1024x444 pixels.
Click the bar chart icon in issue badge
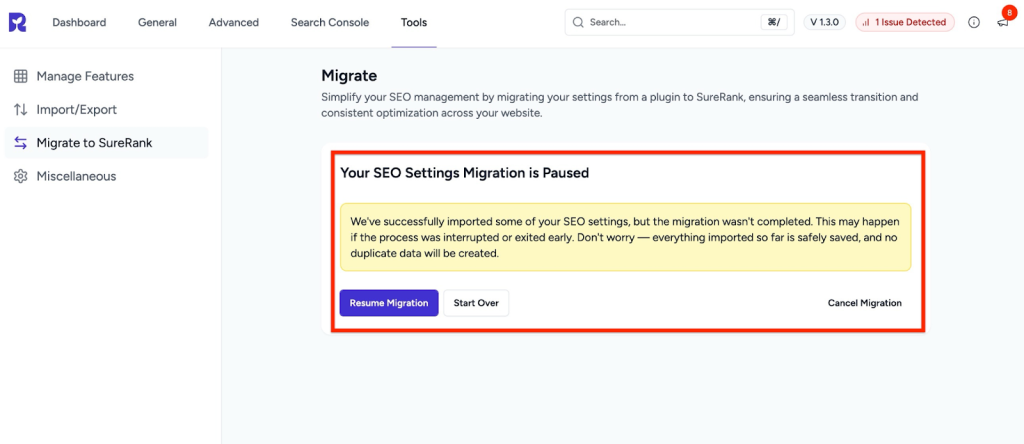coord(867,22)
